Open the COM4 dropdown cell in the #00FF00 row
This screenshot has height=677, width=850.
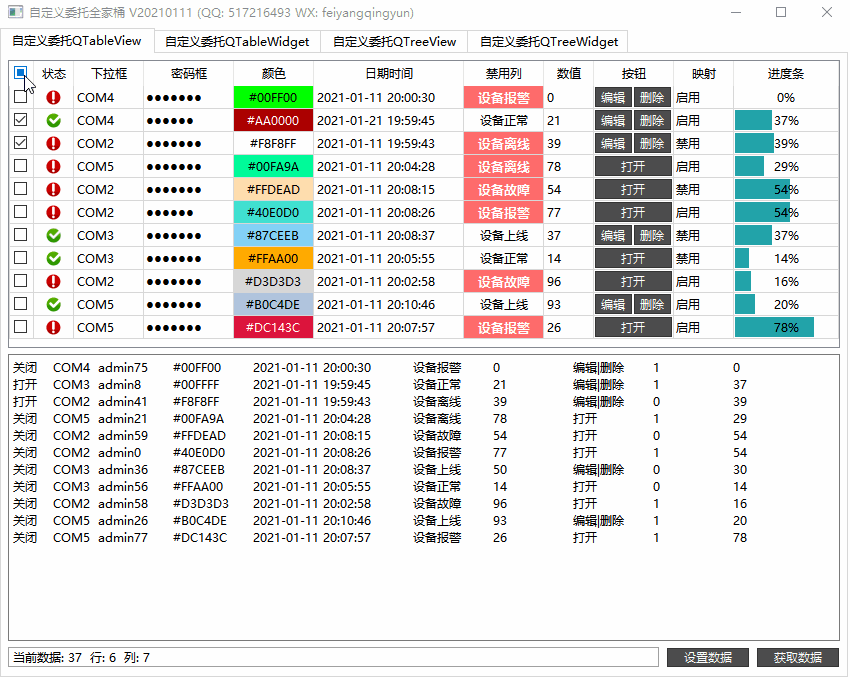tap(108, 98)
